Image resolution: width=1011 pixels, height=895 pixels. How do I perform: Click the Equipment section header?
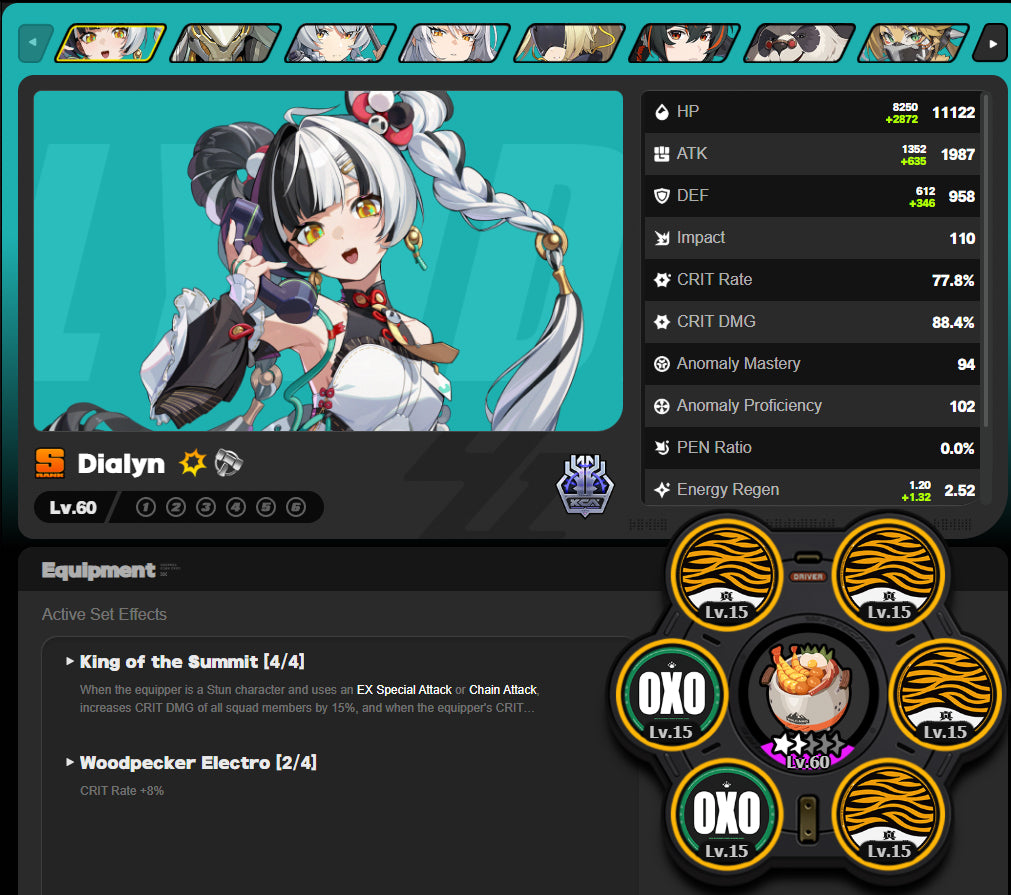pyautogui.click(x=99, y=570)
